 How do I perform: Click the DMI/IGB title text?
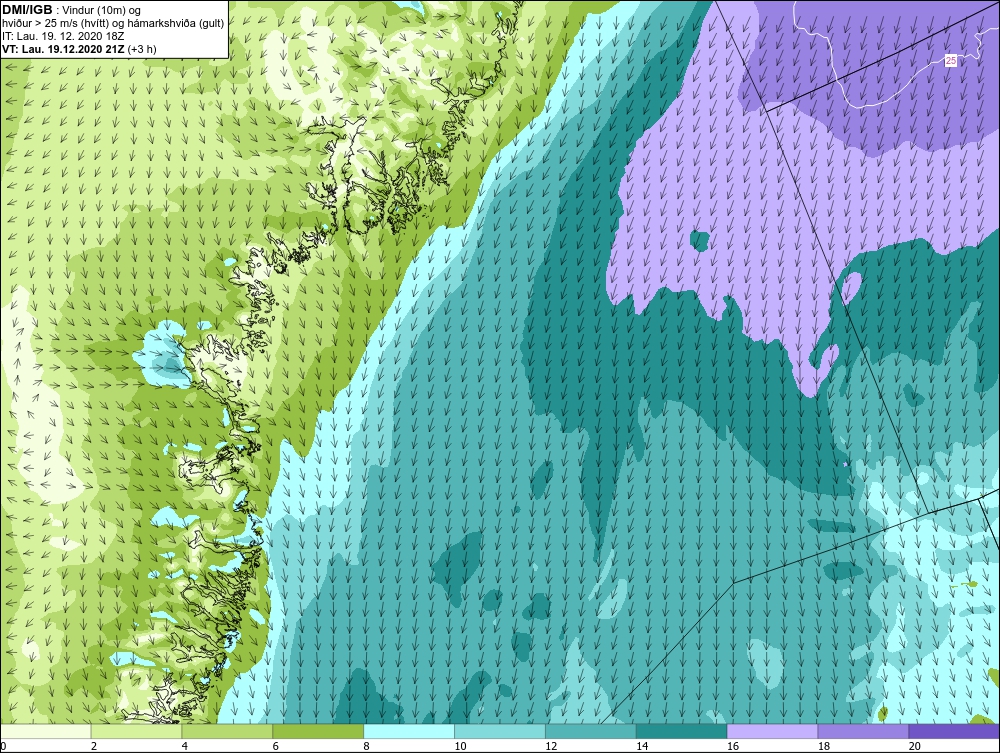click(x=27, y=10)
